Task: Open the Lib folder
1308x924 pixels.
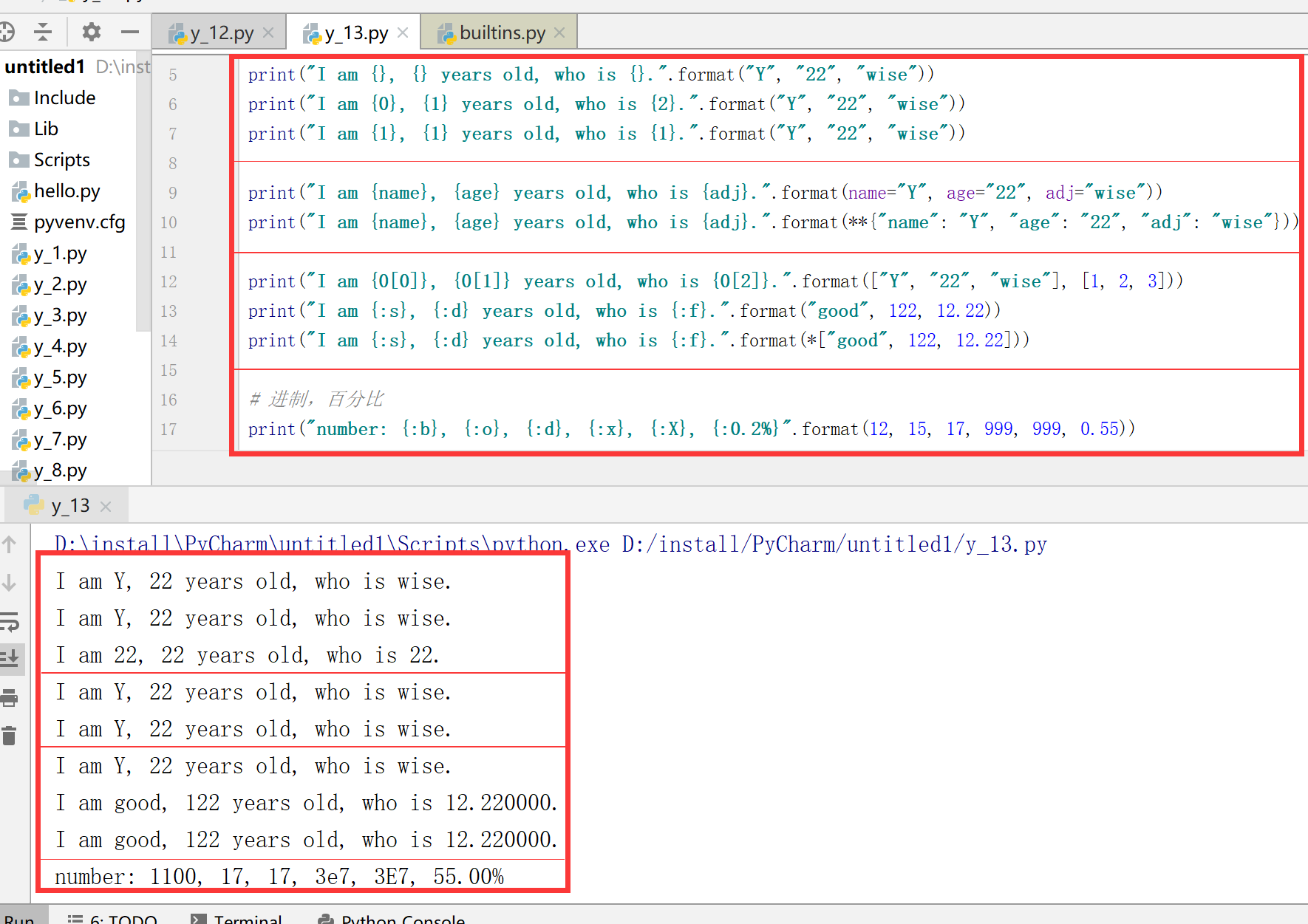Action: [34, 129]
